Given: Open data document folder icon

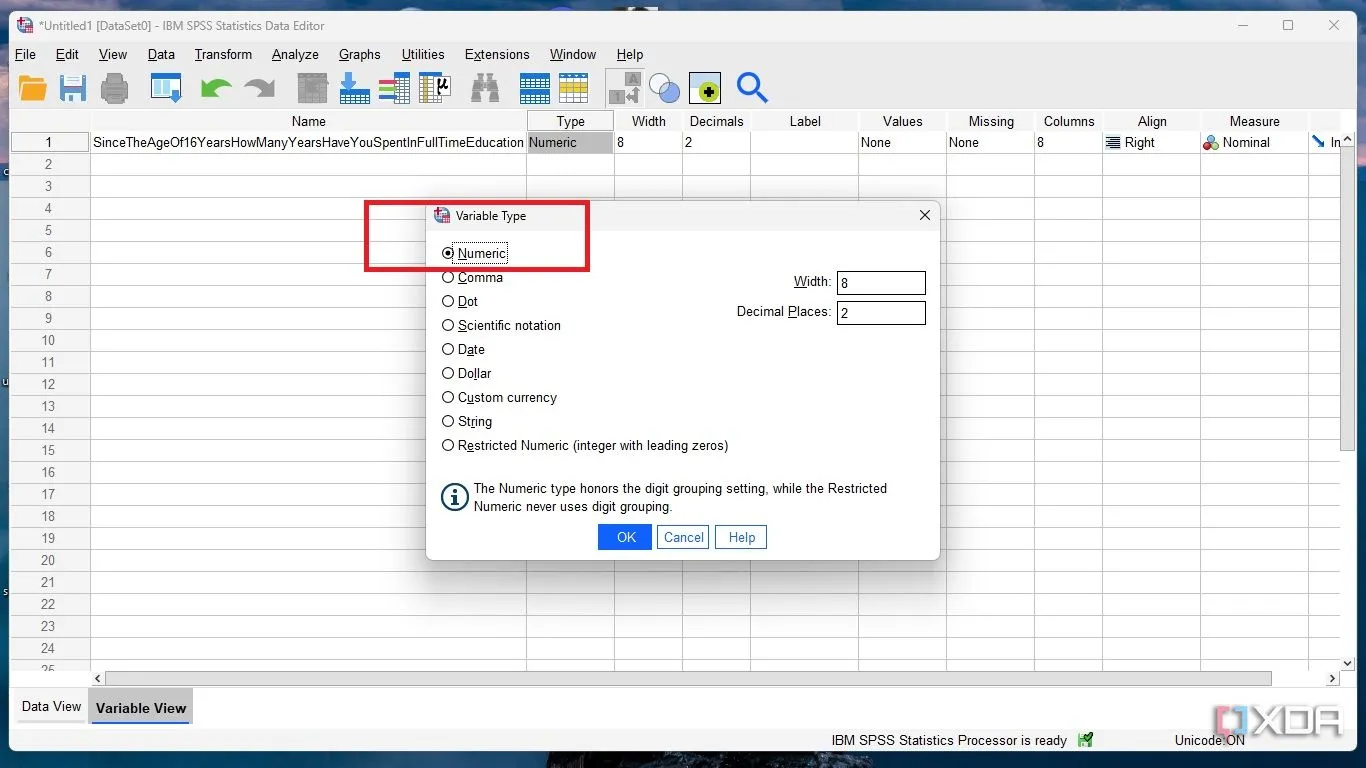Looking at the screenshot, I should click(x=33, y=88).
